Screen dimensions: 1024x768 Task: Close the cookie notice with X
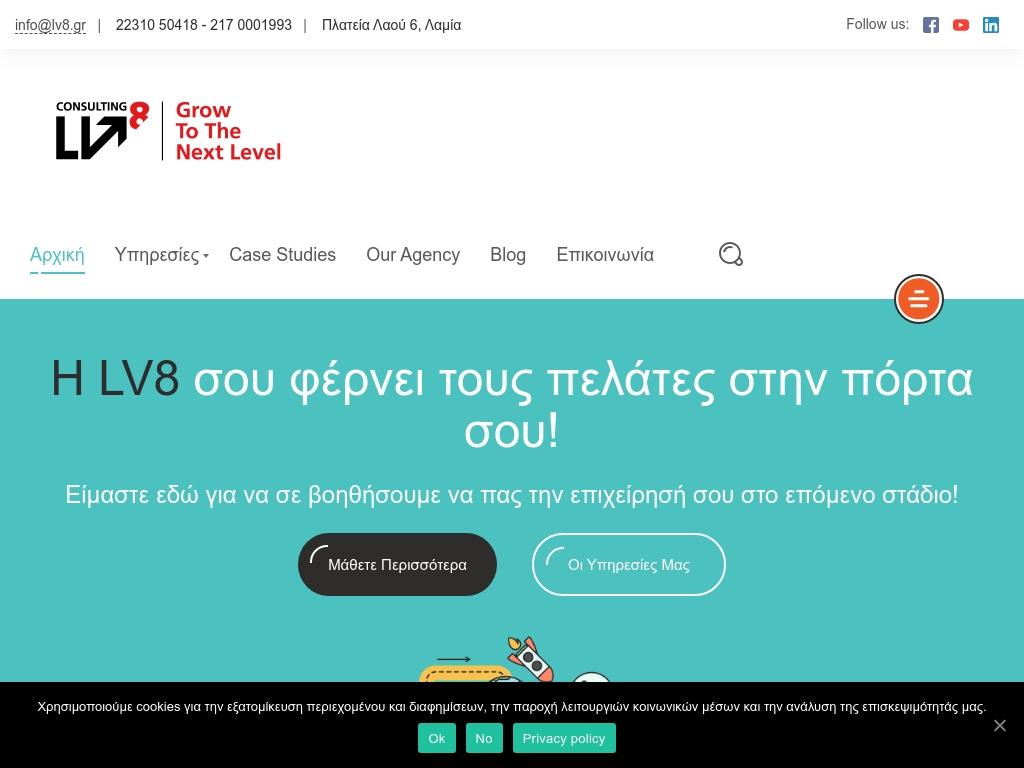point(1000,725)
